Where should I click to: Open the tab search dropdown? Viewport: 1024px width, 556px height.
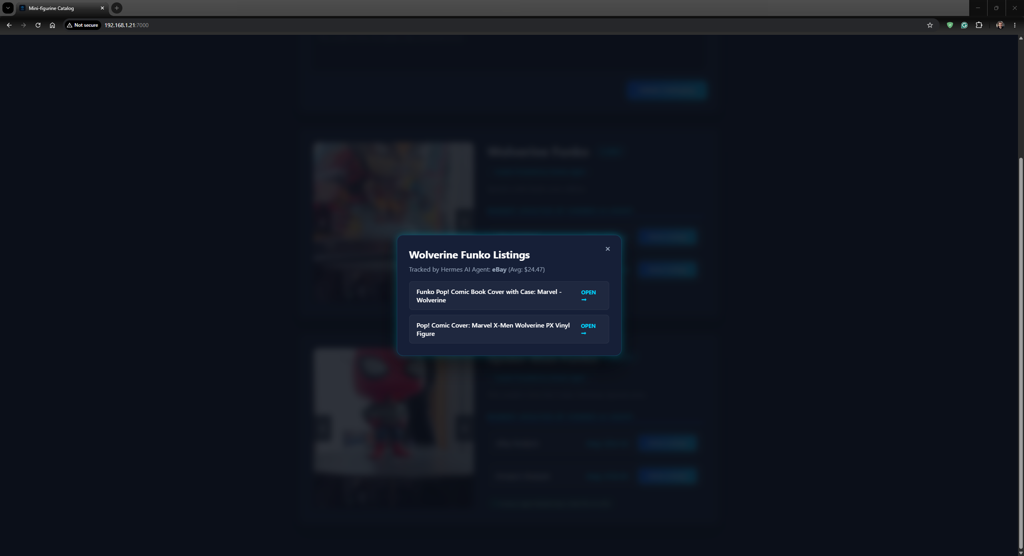pos(8,8)
